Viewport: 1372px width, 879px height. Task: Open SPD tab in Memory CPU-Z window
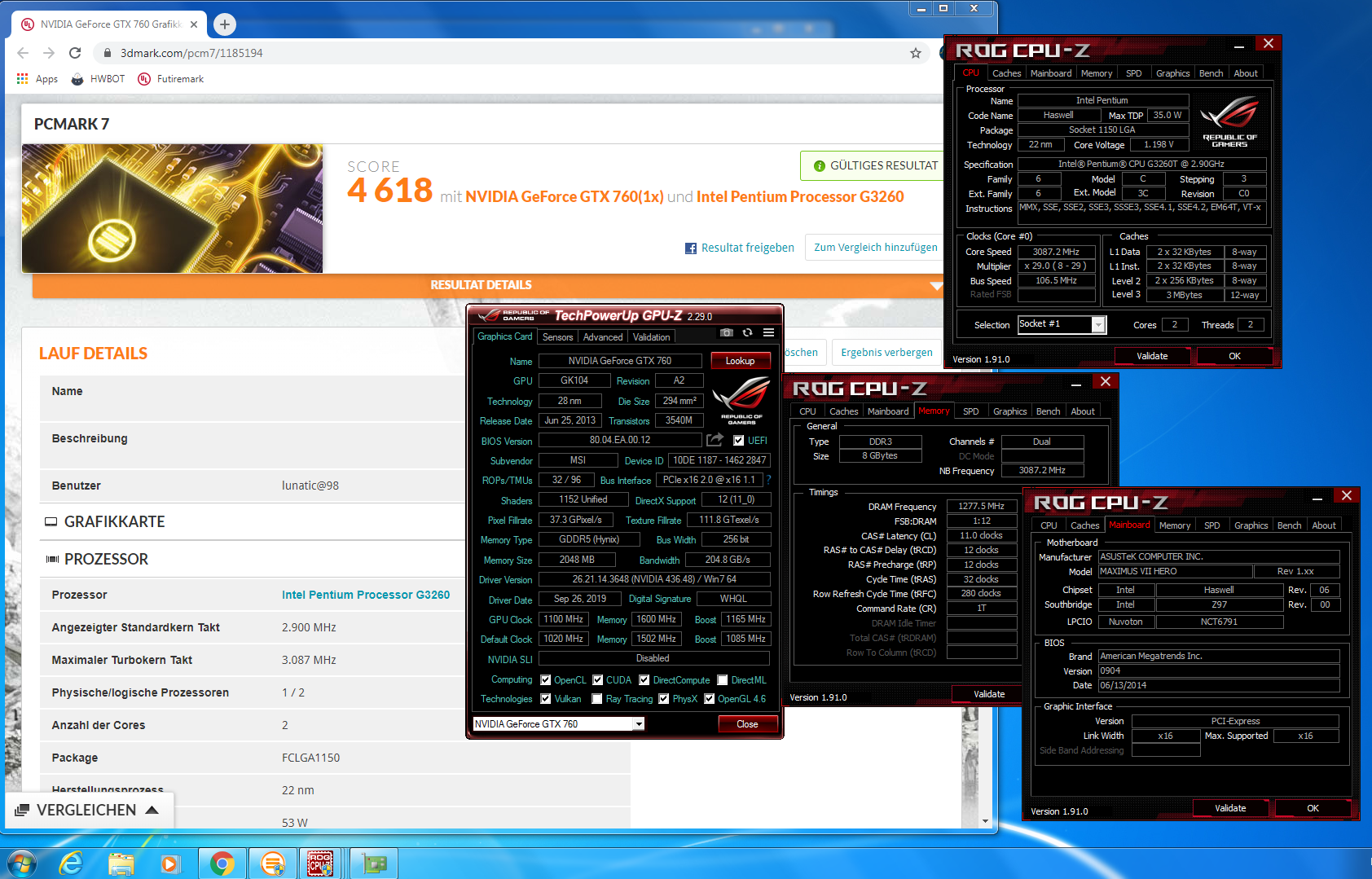click(x=971, y=411)
